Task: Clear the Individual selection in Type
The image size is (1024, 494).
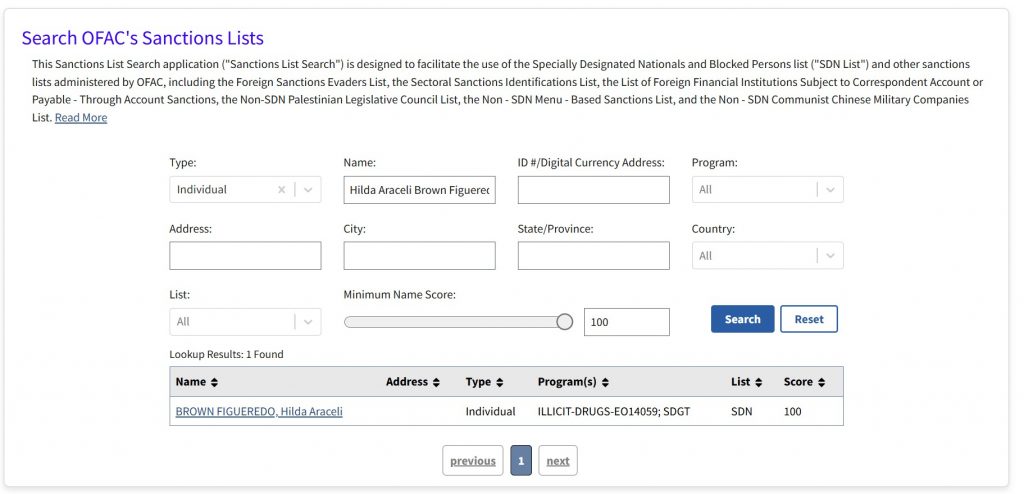Action: (281, 190)
